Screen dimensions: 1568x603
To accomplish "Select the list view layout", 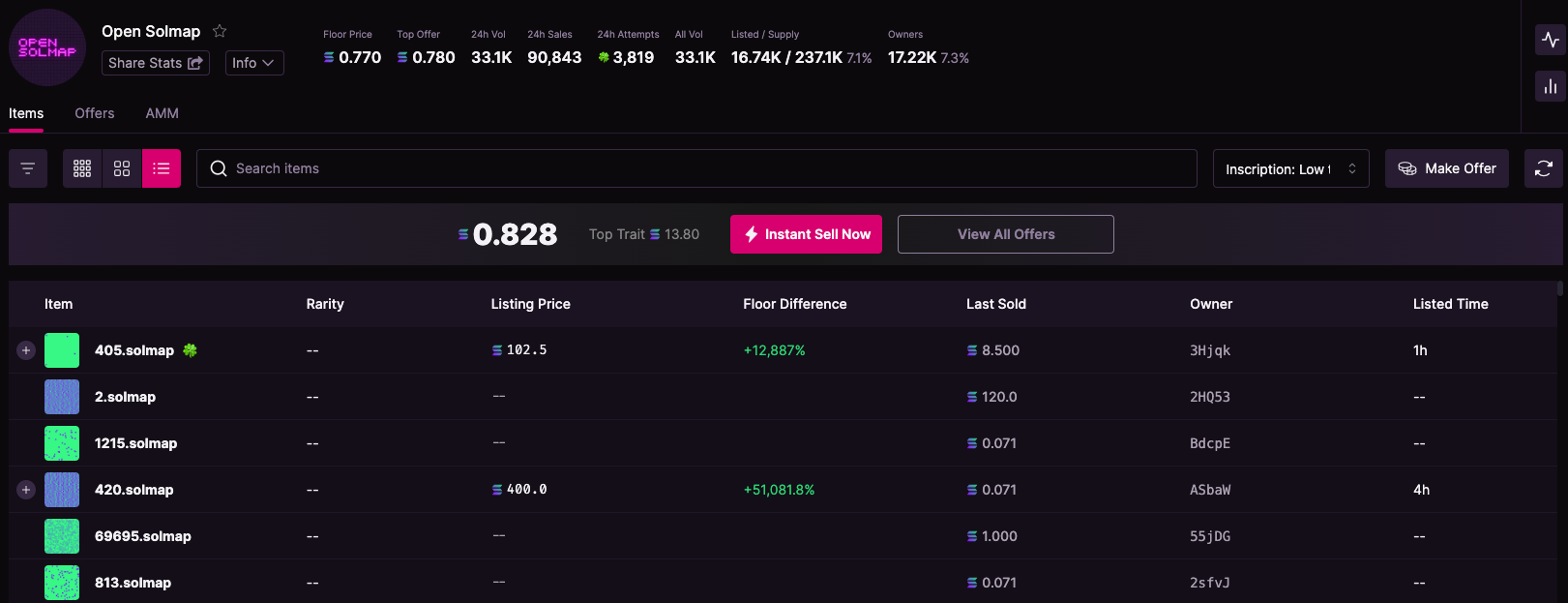I will point(162,168).
